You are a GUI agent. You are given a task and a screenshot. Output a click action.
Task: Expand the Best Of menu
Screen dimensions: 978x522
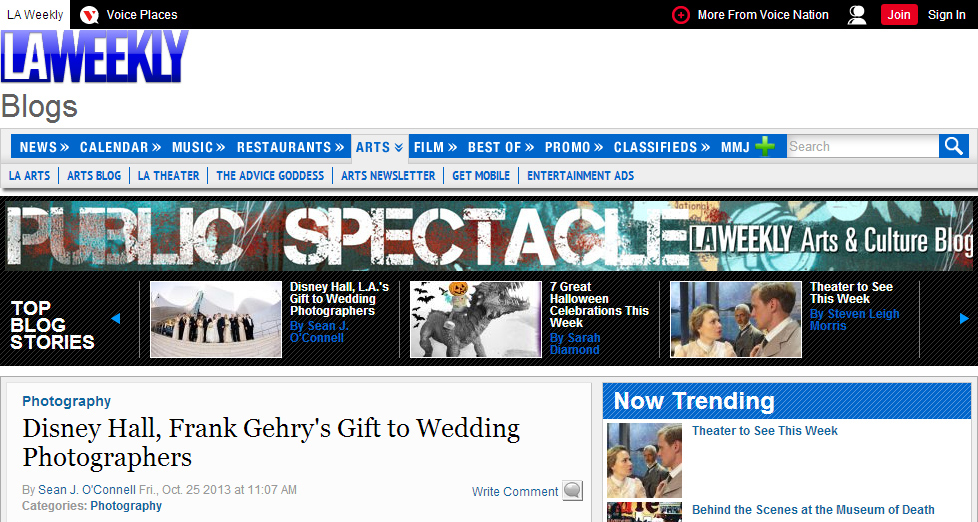(501, 147)
